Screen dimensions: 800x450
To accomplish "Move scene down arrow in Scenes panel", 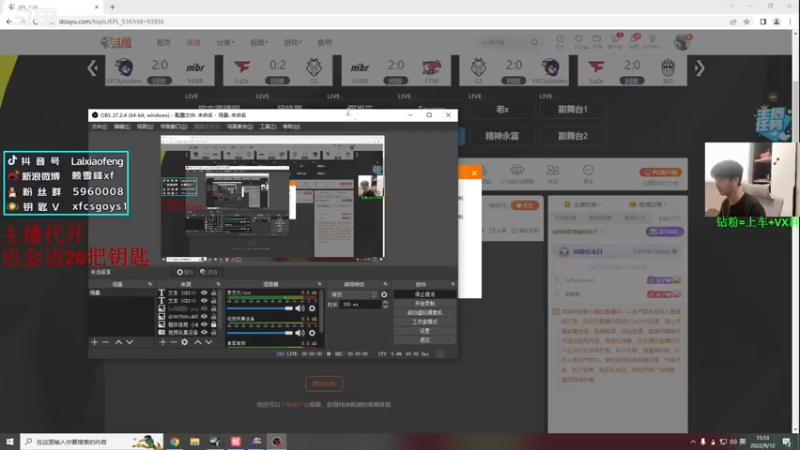I will 130,342.
